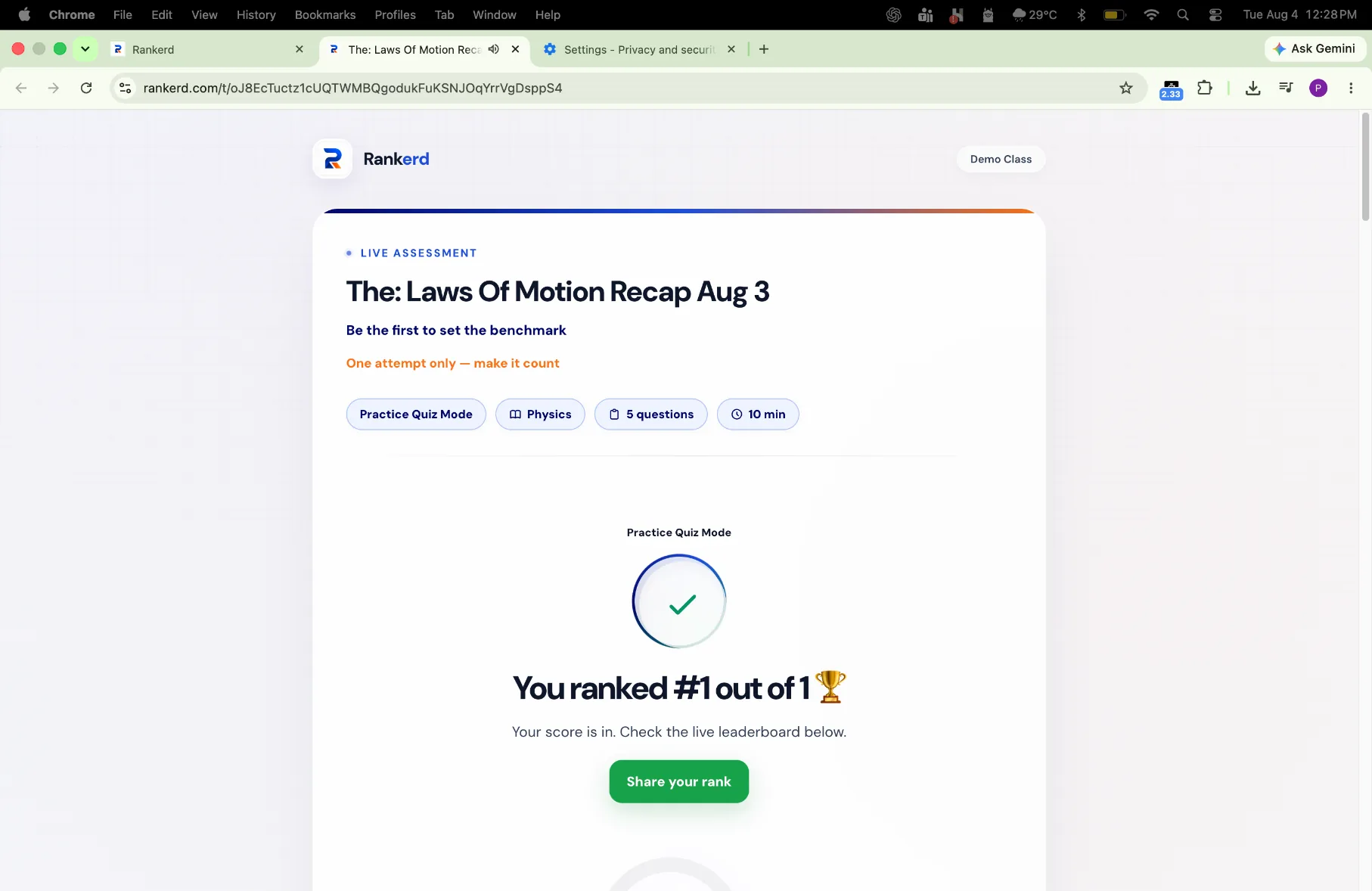Open the Bookmarks menu
The height and width of the screenshot is (891, 1372).
(x=325, y=14)
